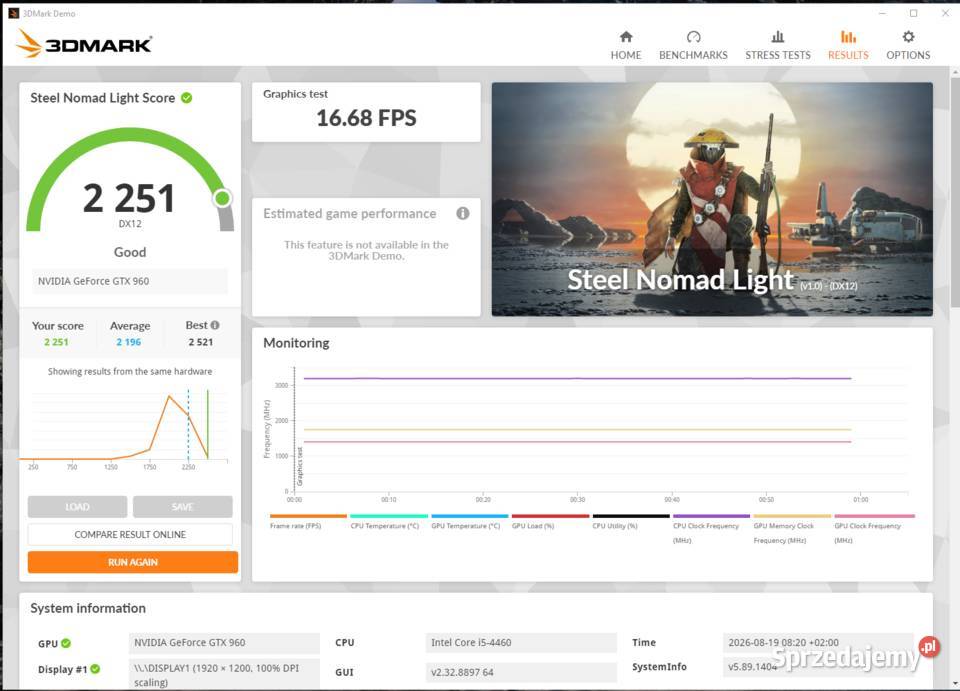Toggle Frame rate (FPS) legend

308,522
